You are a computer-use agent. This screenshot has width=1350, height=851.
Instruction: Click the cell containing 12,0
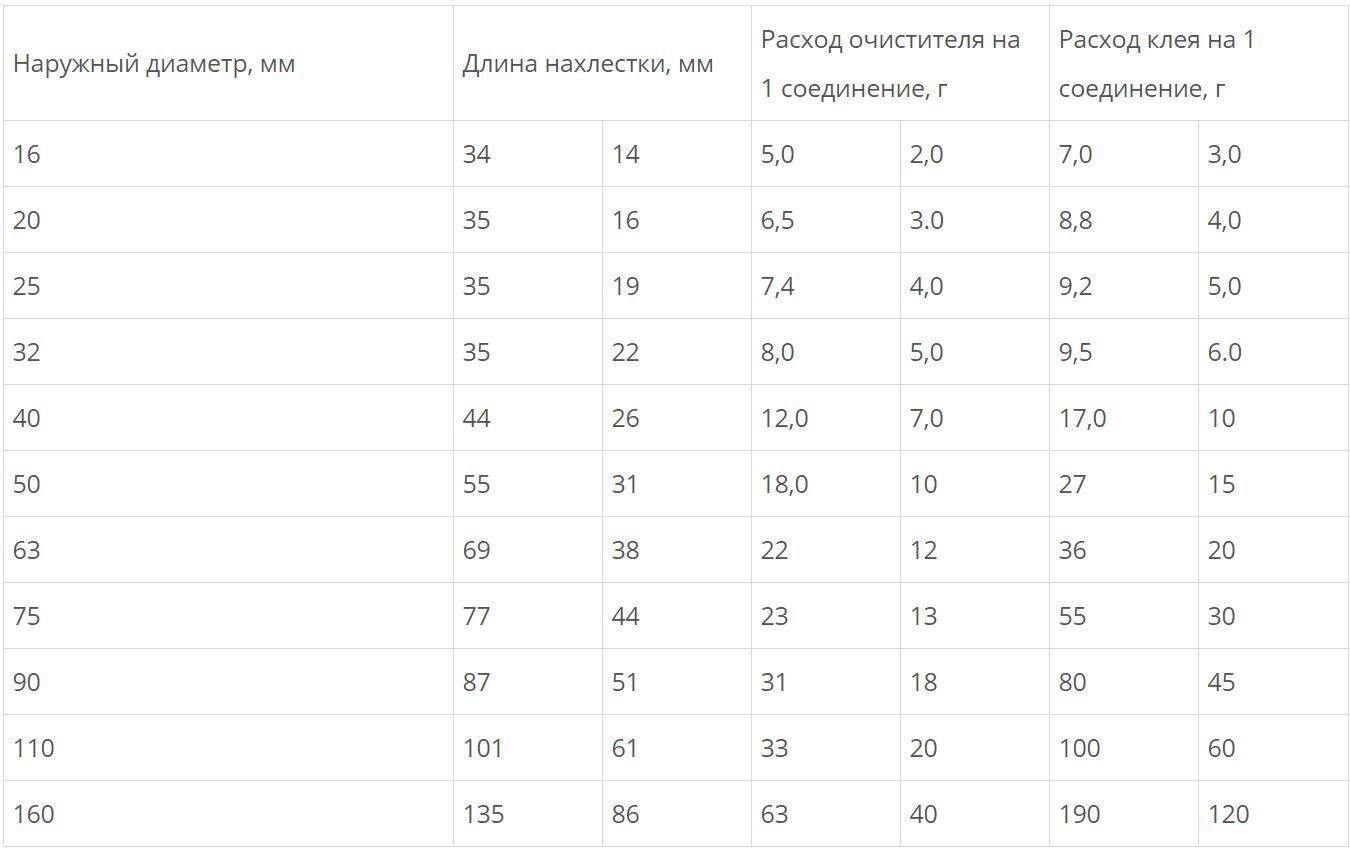[x=784, y=418]
